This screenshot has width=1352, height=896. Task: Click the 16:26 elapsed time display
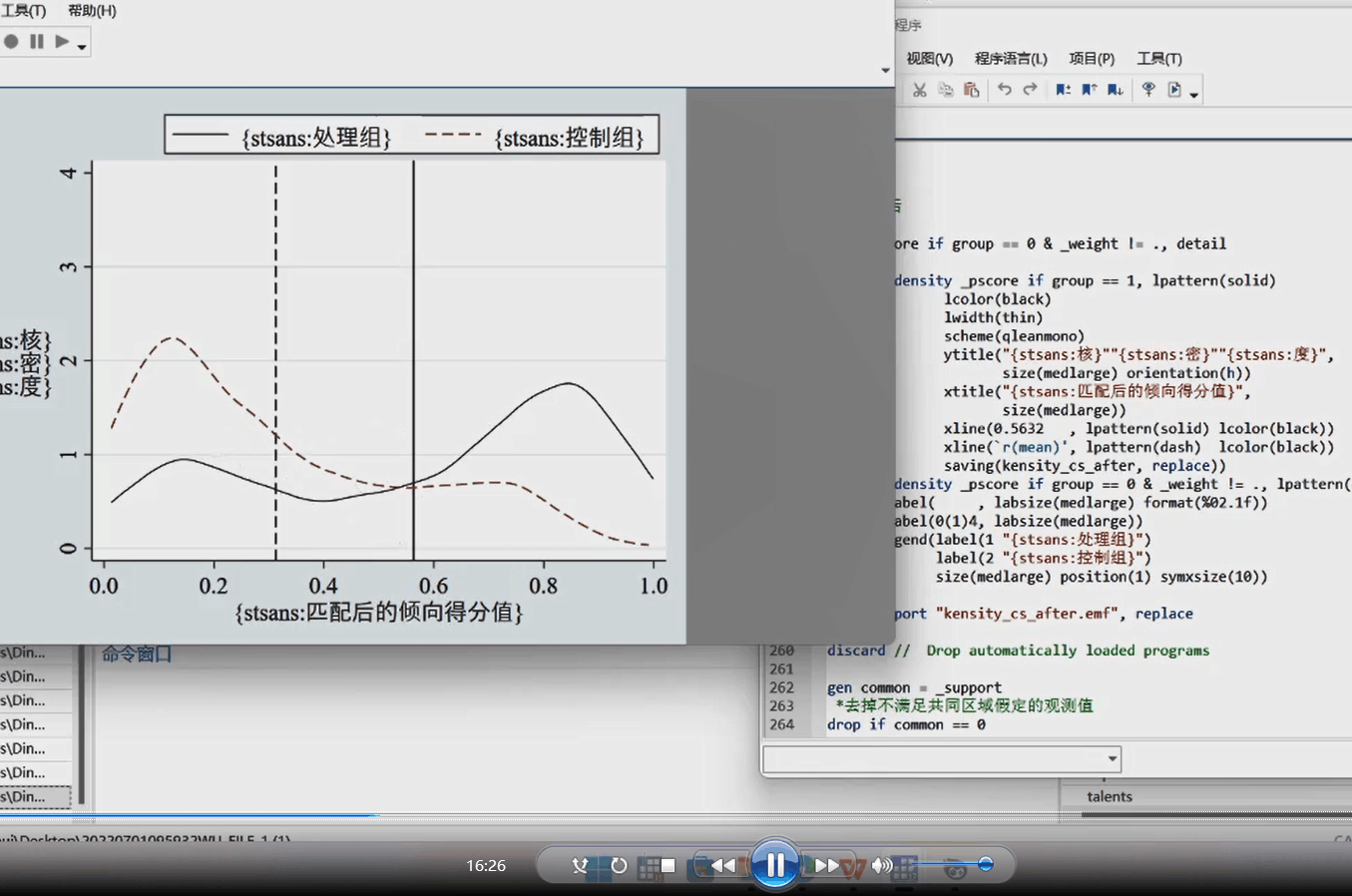(486, 865)
